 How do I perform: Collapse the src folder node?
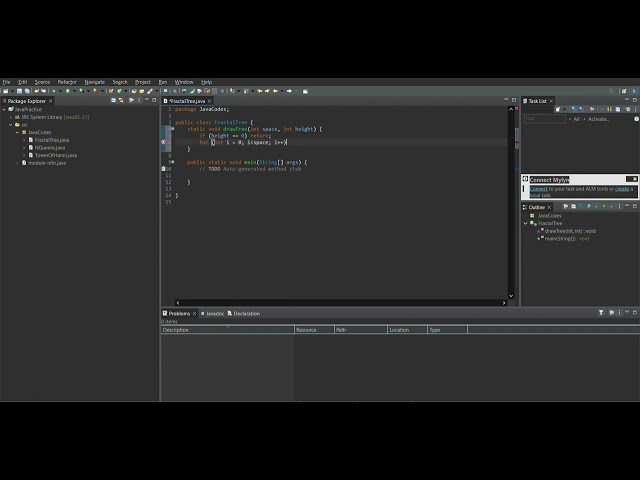click(11, 125)
